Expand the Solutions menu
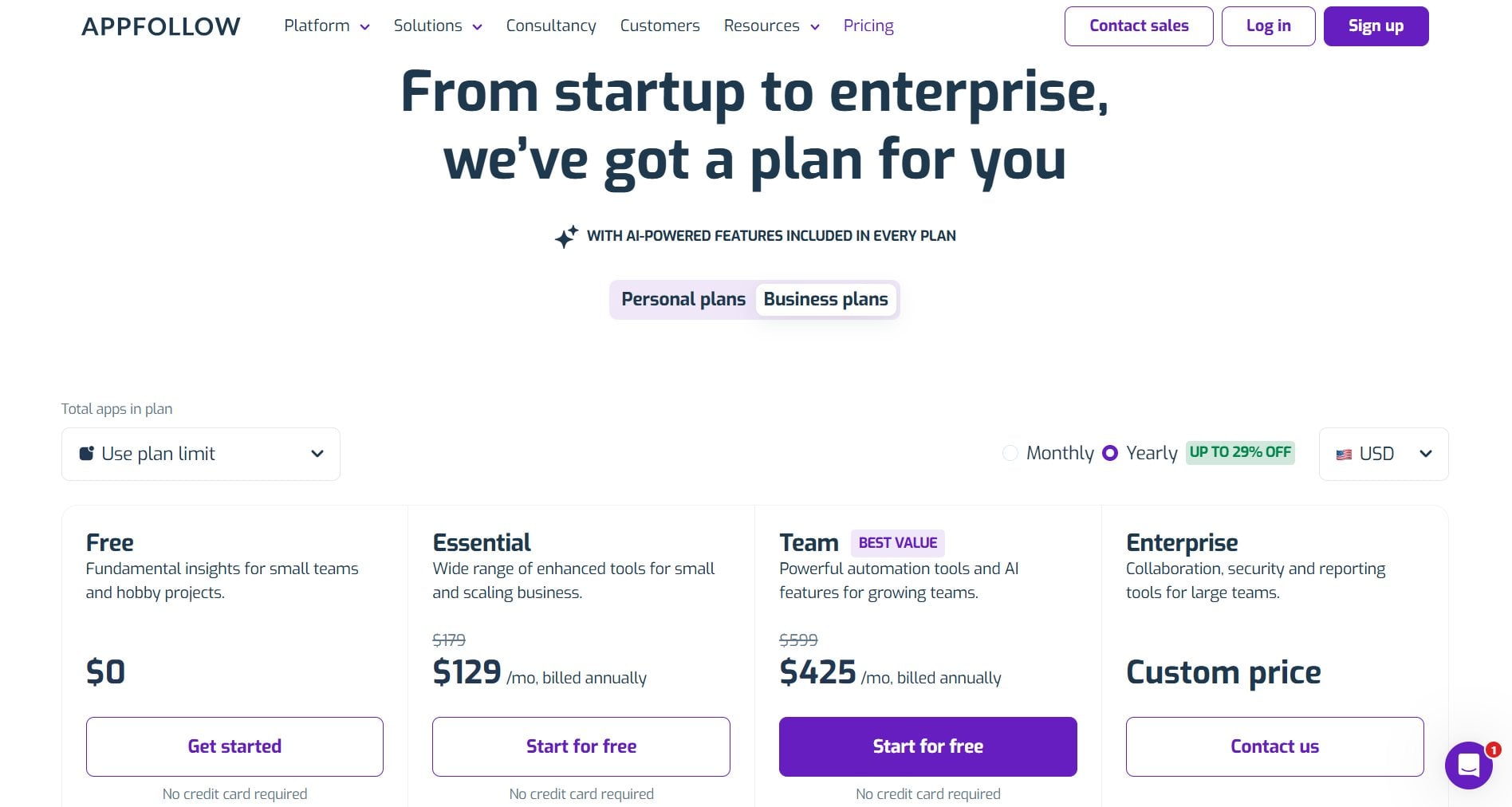The width and height of the screenshot is (1512, 807). [437, 26]
